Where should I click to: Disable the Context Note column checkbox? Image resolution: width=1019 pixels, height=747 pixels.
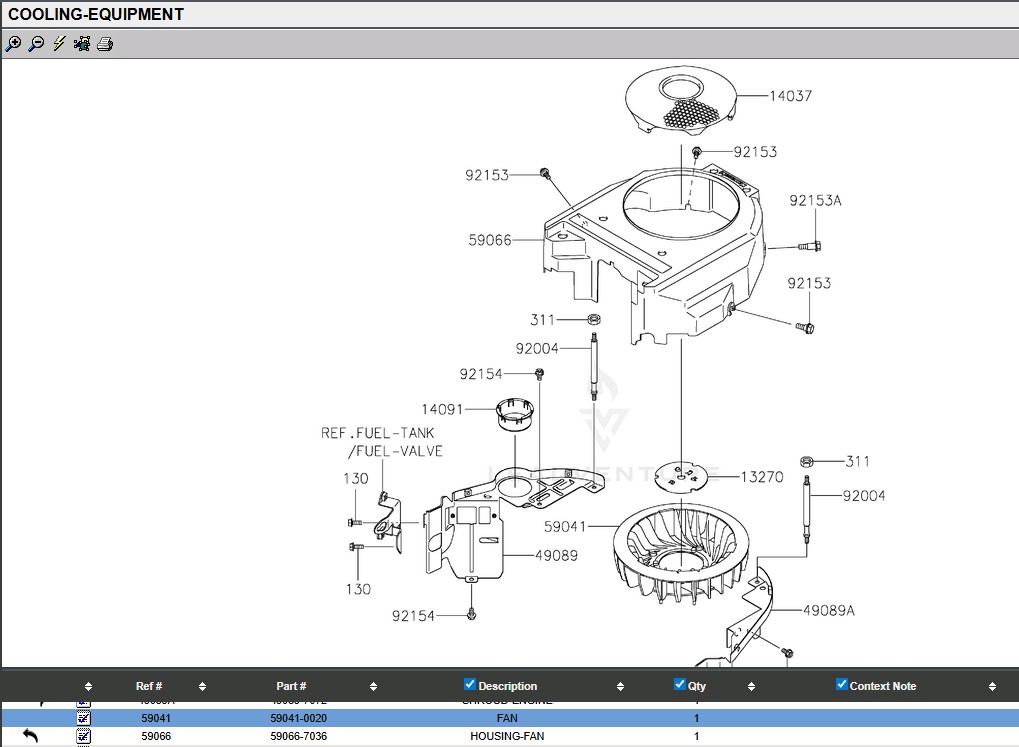tap(841, 685)
